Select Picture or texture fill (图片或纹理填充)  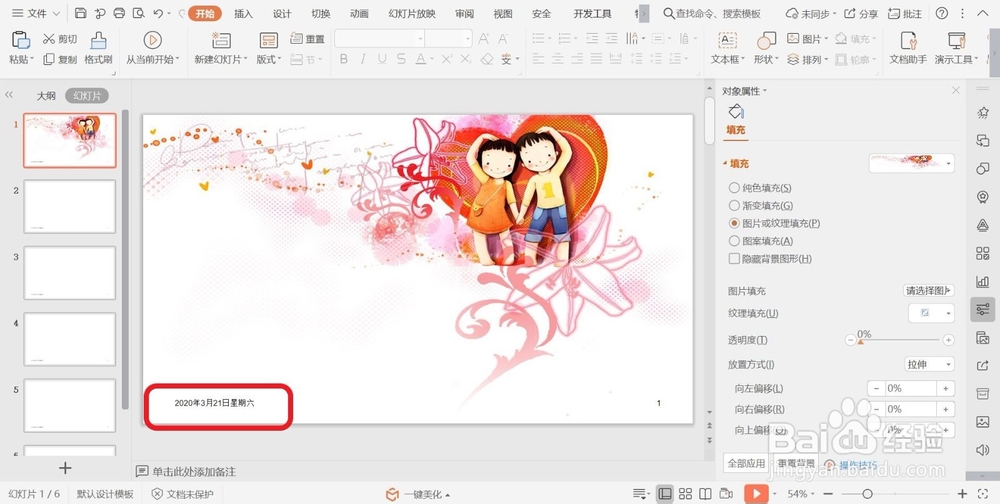pos(774,223)
